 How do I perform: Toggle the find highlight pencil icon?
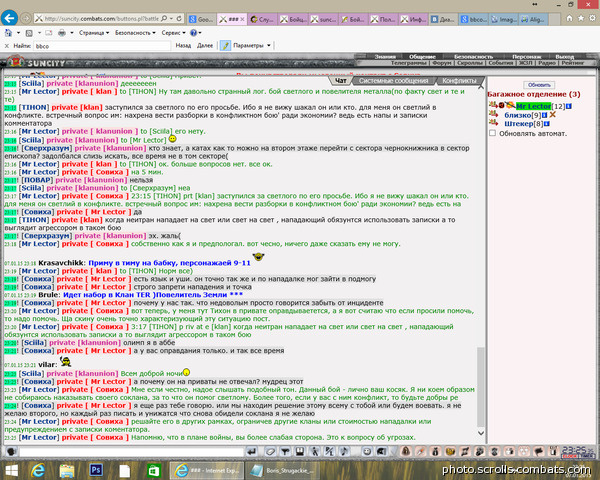pyautogui.click(x=225, y=46)
